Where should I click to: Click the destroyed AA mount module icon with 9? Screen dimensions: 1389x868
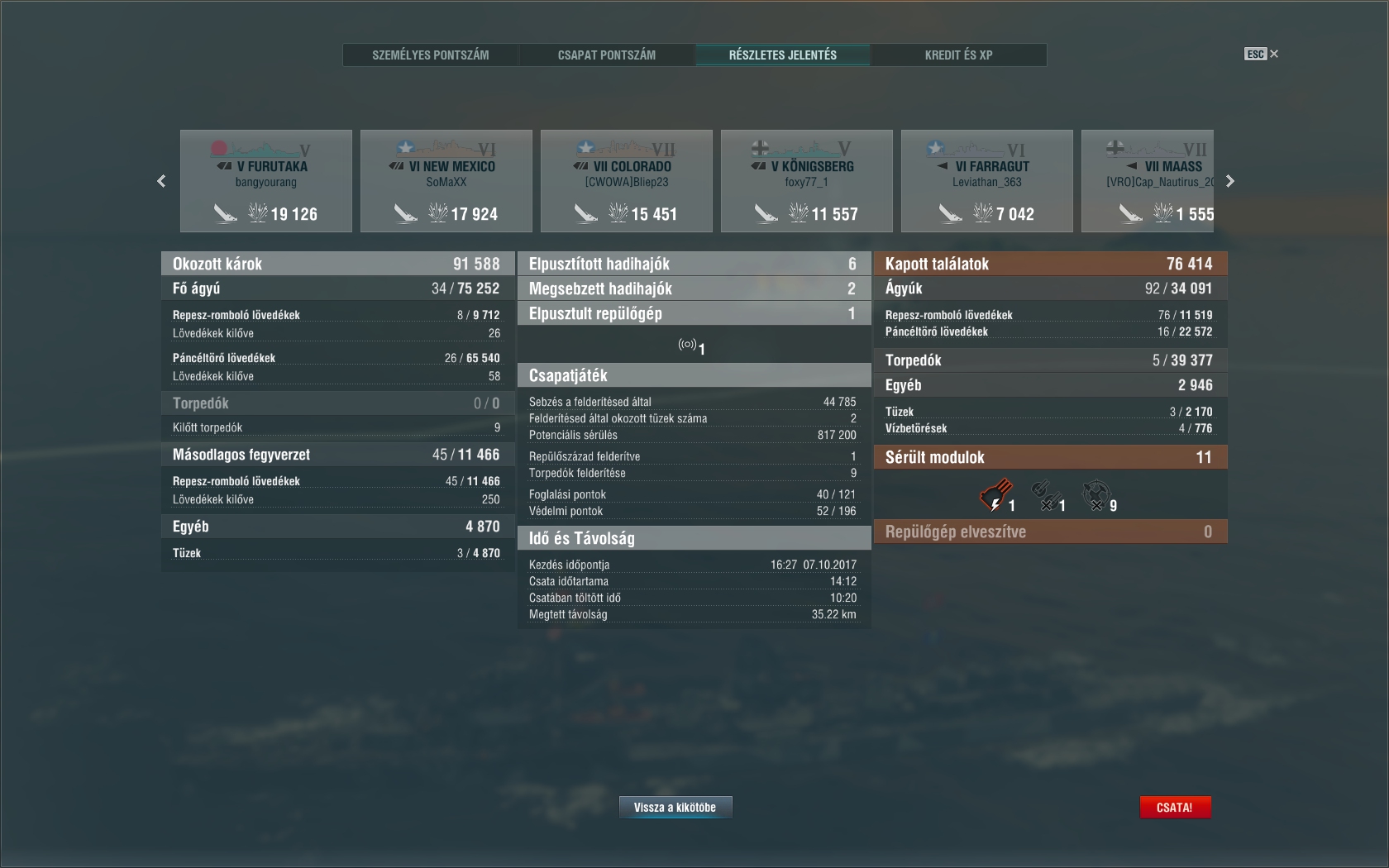click(x=1095, y=495)
